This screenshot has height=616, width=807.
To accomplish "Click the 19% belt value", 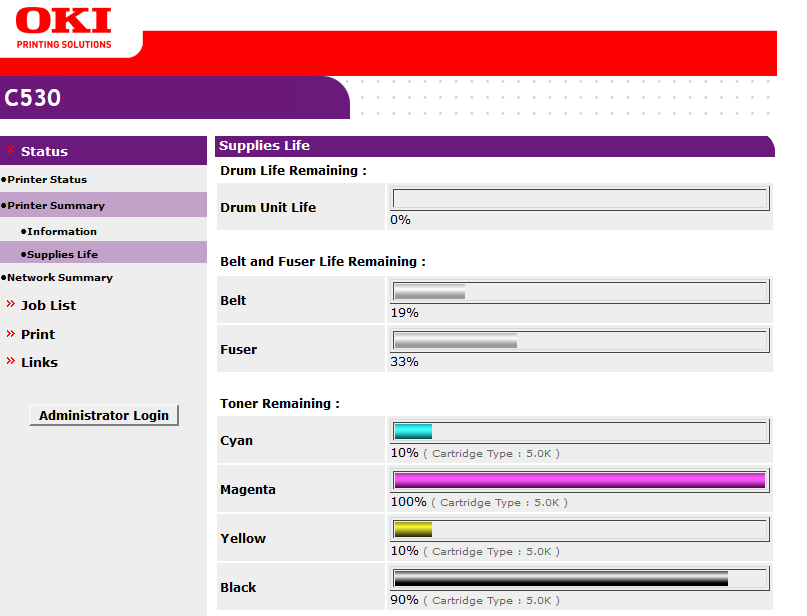I will [405, 313].
